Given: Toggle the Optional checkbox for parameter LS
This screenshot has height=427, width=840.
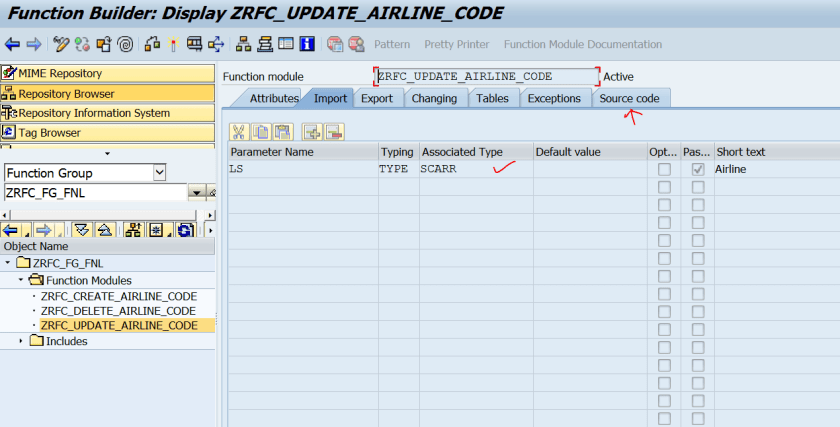Looking at the screenshot, I should 664,169.
